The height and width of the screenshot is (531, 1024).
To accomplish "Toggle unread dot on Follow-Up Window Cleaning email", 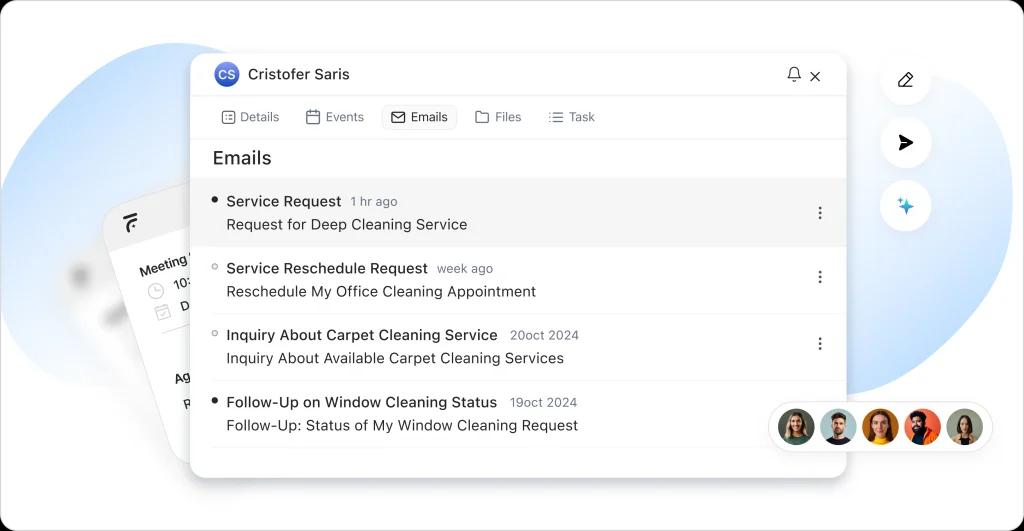I will [215, 401].
